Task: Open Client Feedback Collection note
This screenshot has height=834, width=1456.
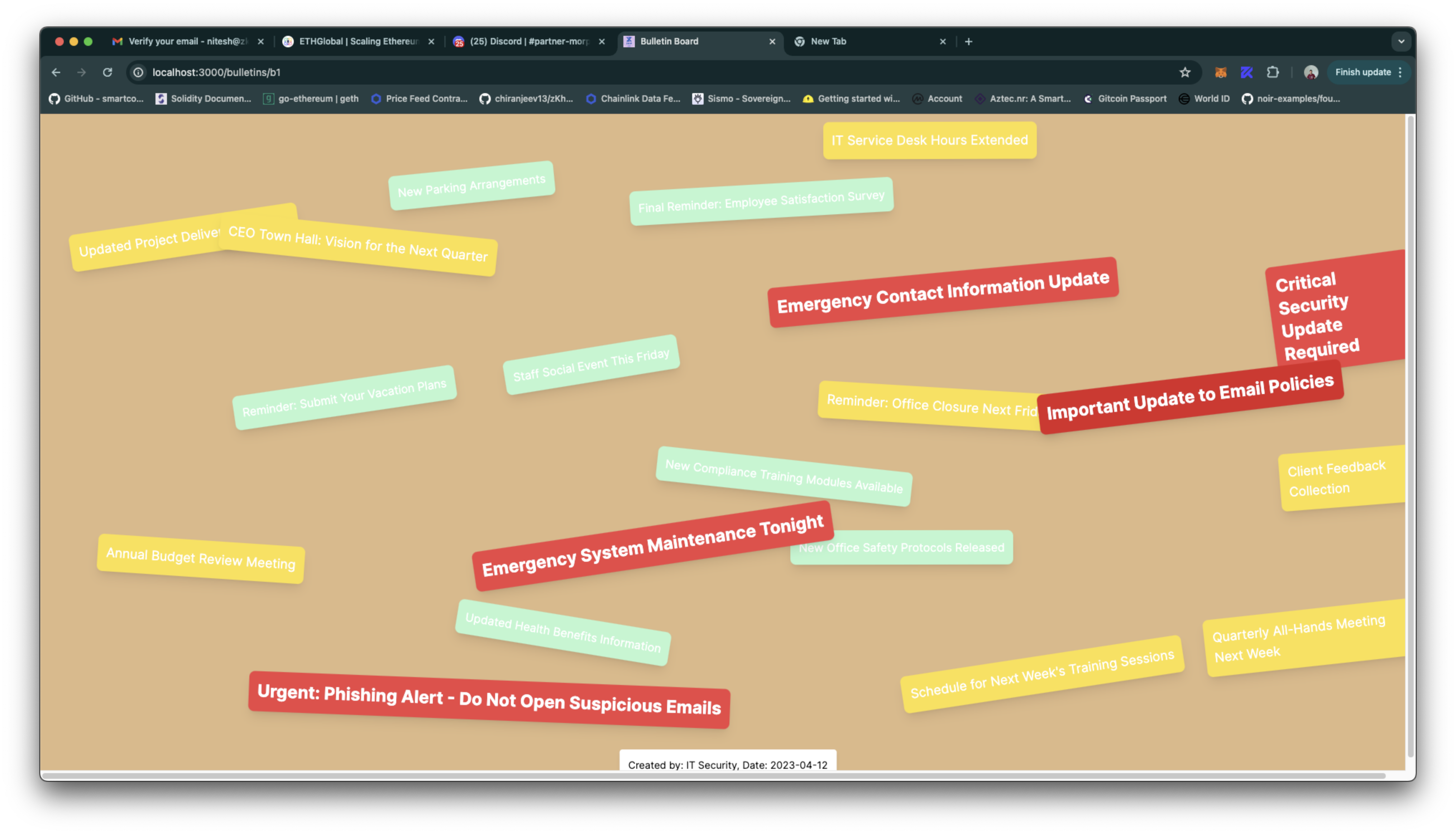Action: pos(1341,478)
